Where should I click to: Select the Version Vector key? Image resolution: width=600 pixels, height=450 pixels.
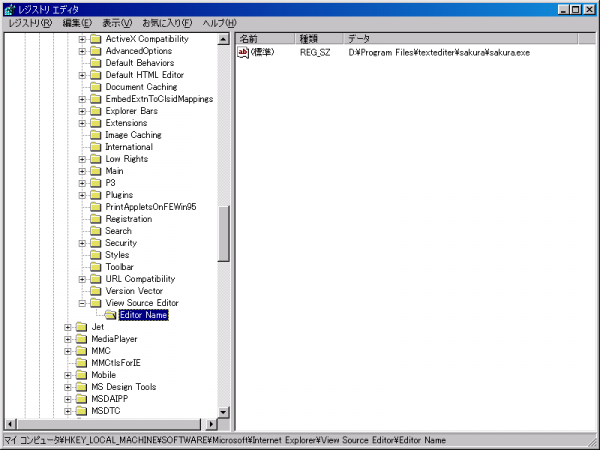[133, 291]
